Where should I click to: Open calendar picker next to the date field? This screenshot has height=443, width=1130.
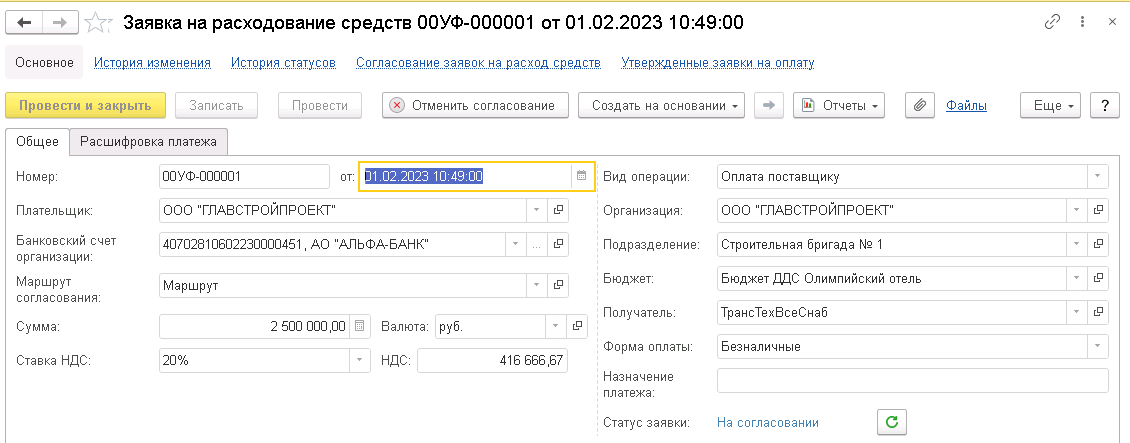(582, 176)
